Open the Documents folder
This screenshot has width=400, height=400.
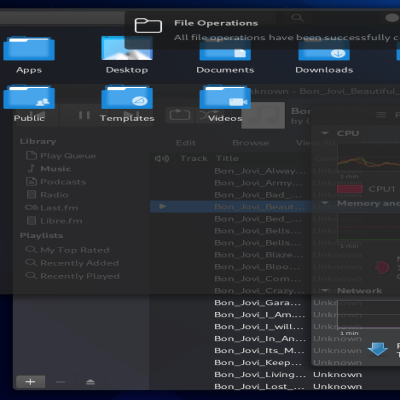pyautogui.click(x=225, y=55)
